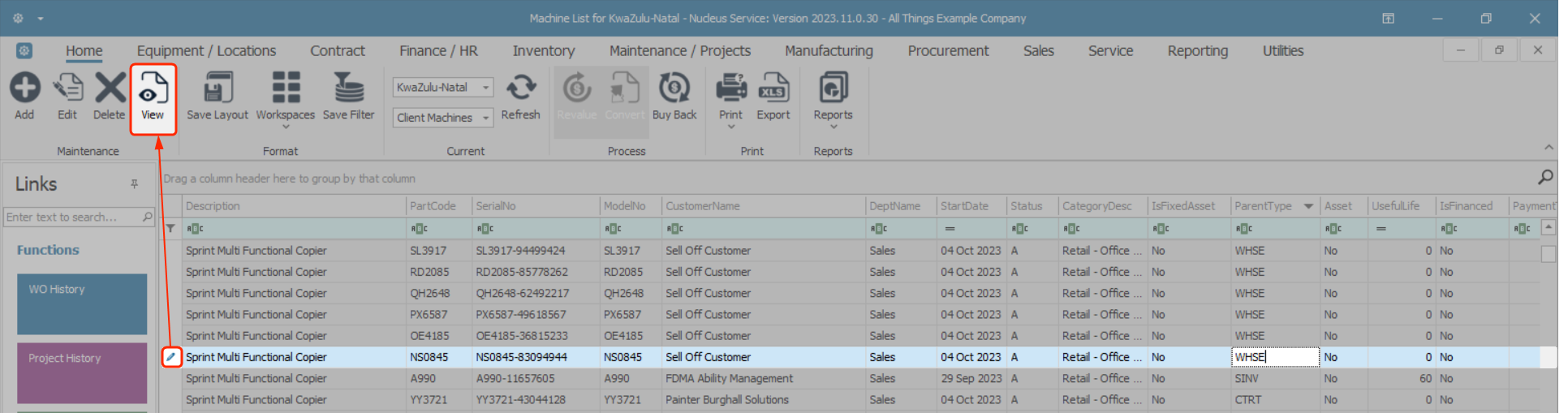Screen dimensions: 1568x413
Task: Click the Buy Back icon
Action: tap(674, 88)
